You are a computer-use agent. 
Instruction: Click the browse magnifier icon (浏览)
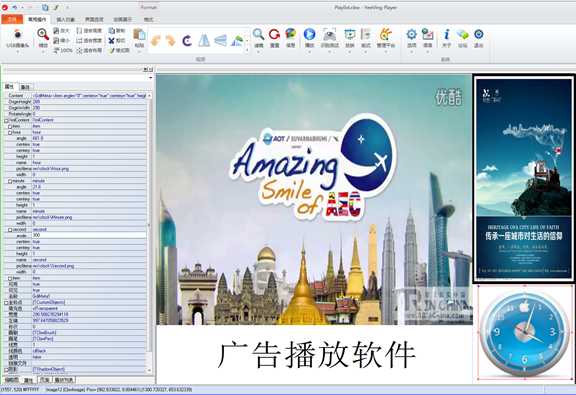pyautogui.click(x=259, y=34)
